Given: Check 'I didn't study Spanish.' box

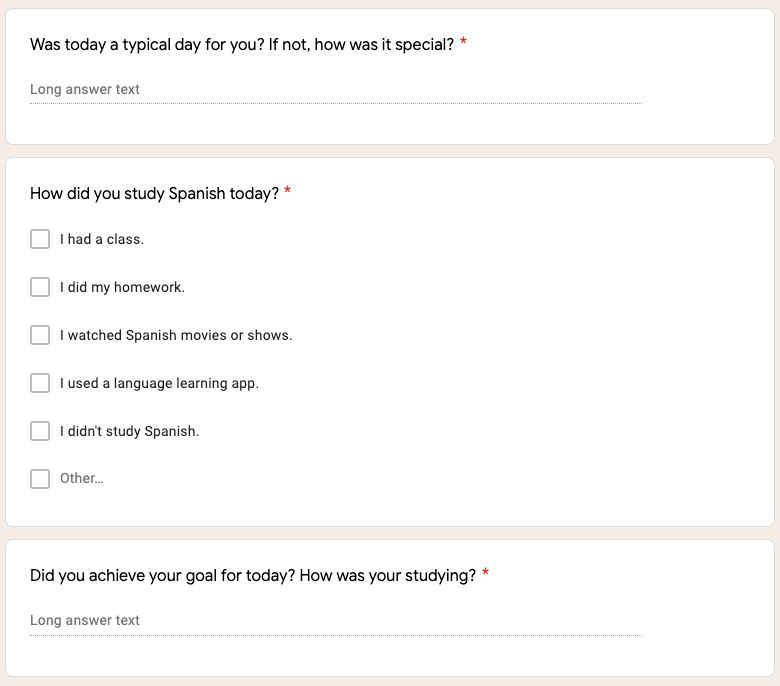Looking at the screenshot, I should tap(40, 431).
